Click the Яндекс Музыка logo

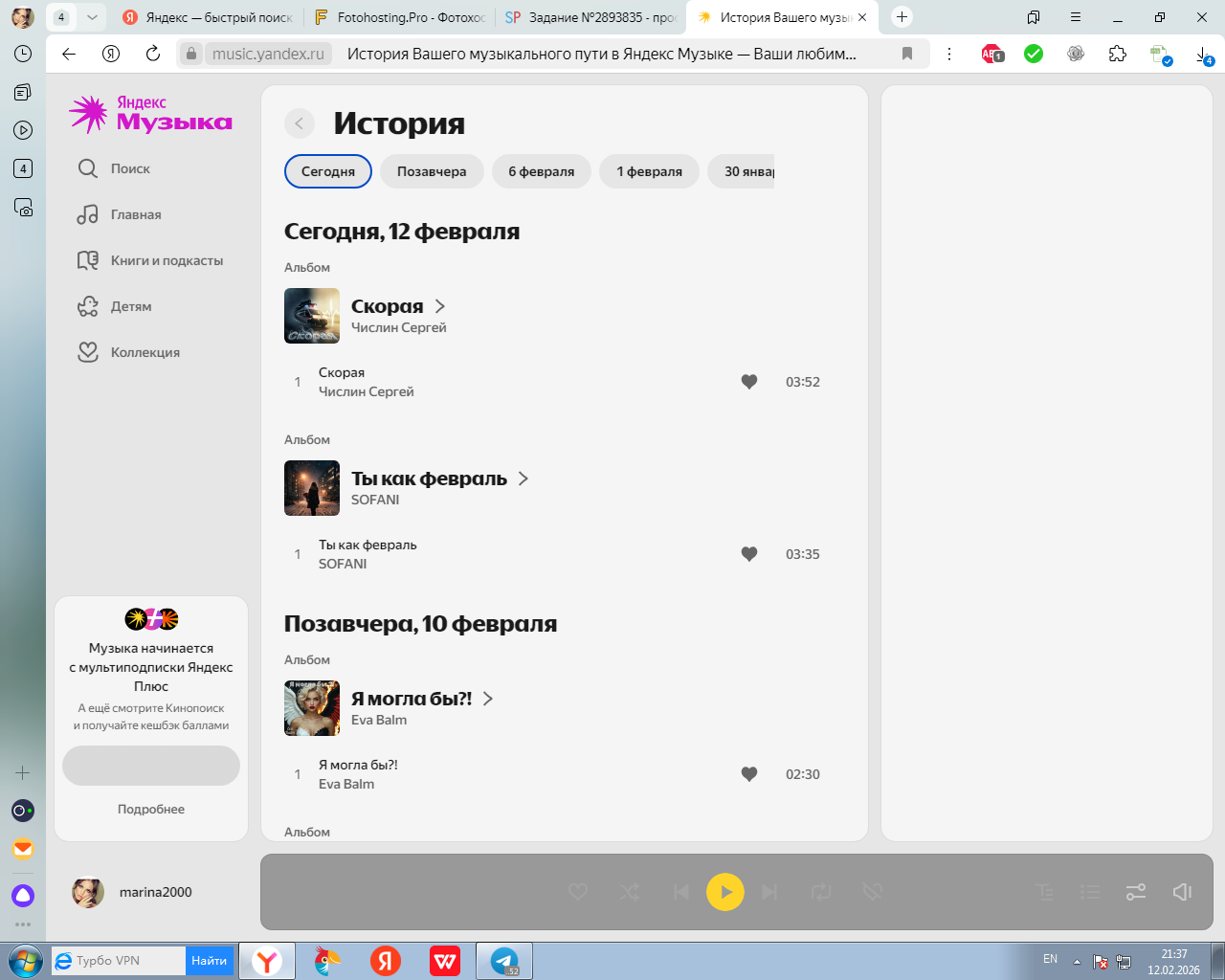(150, 114)
